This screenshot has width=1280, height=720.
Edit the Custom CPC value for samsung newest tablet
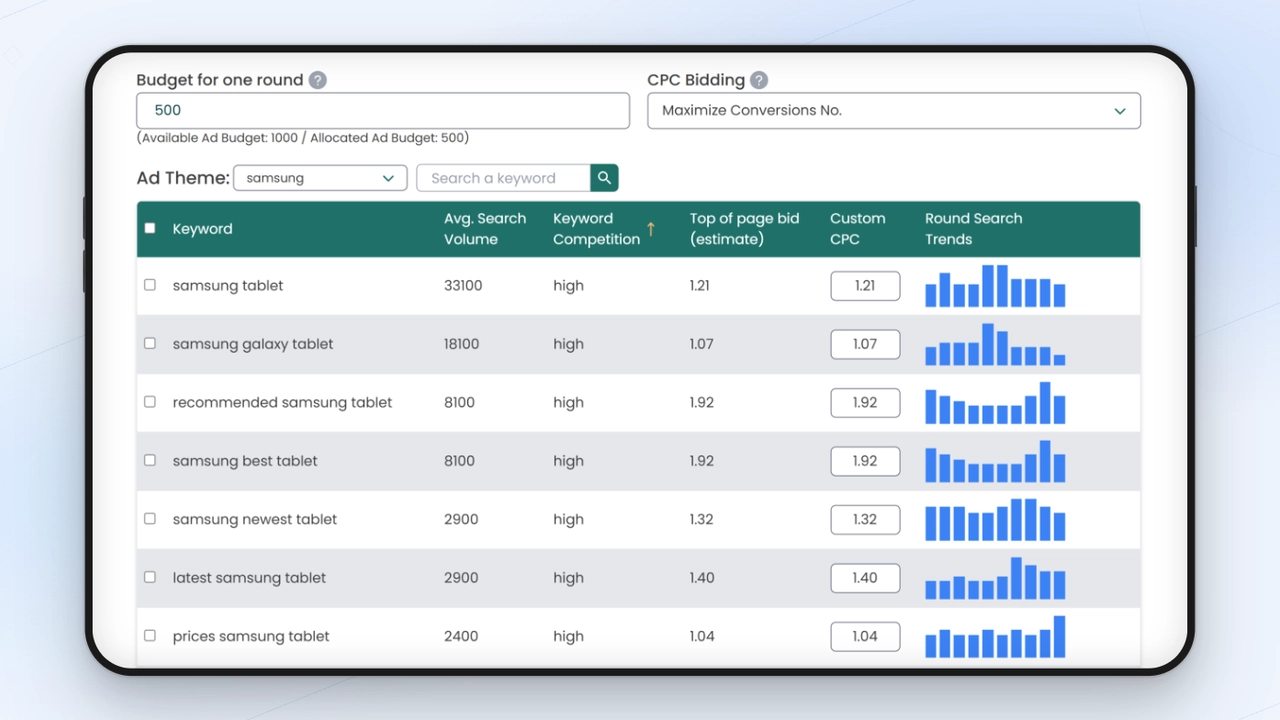pos(864,519)
